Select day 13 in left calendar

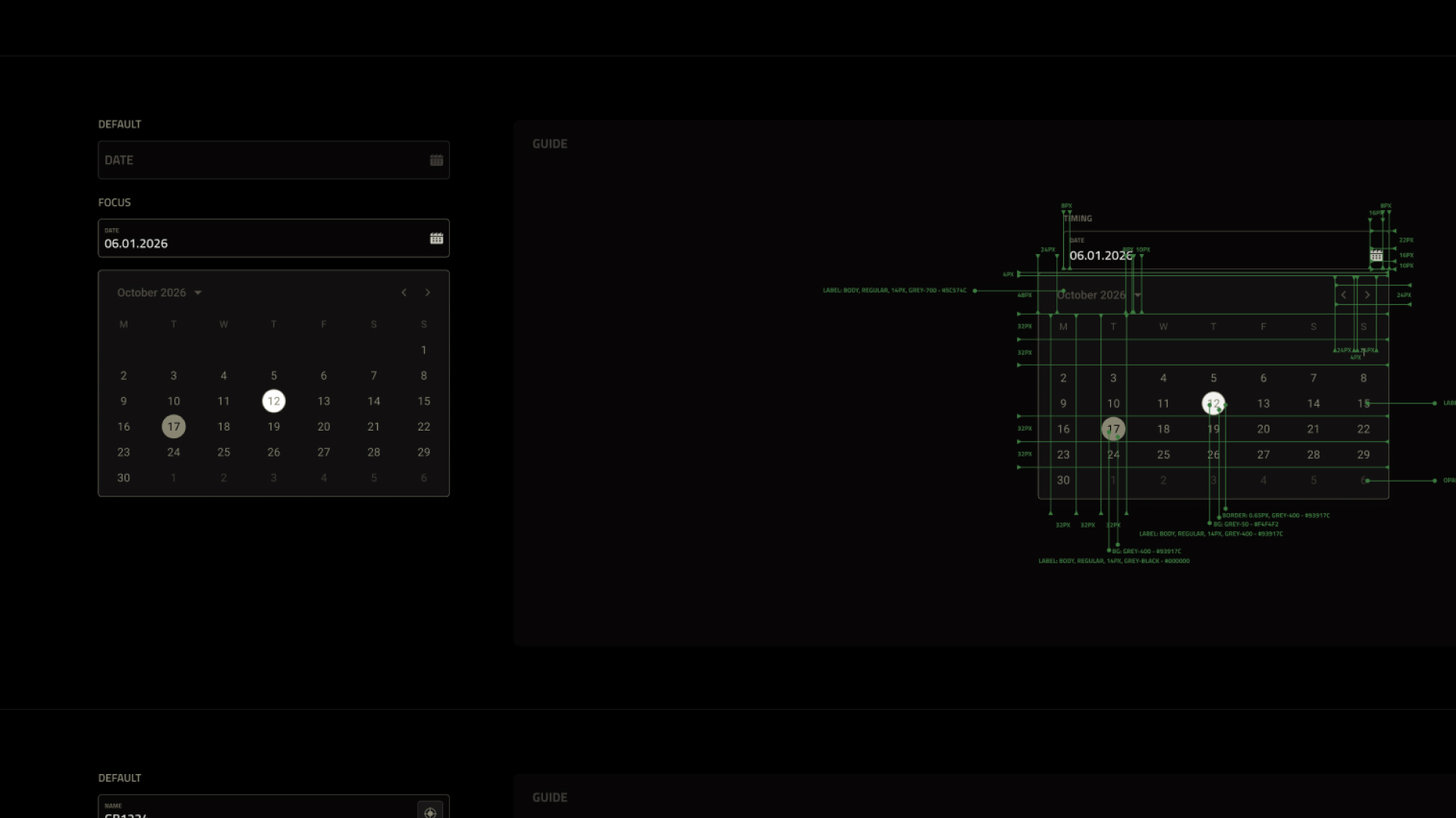click(x=324, y=401)
